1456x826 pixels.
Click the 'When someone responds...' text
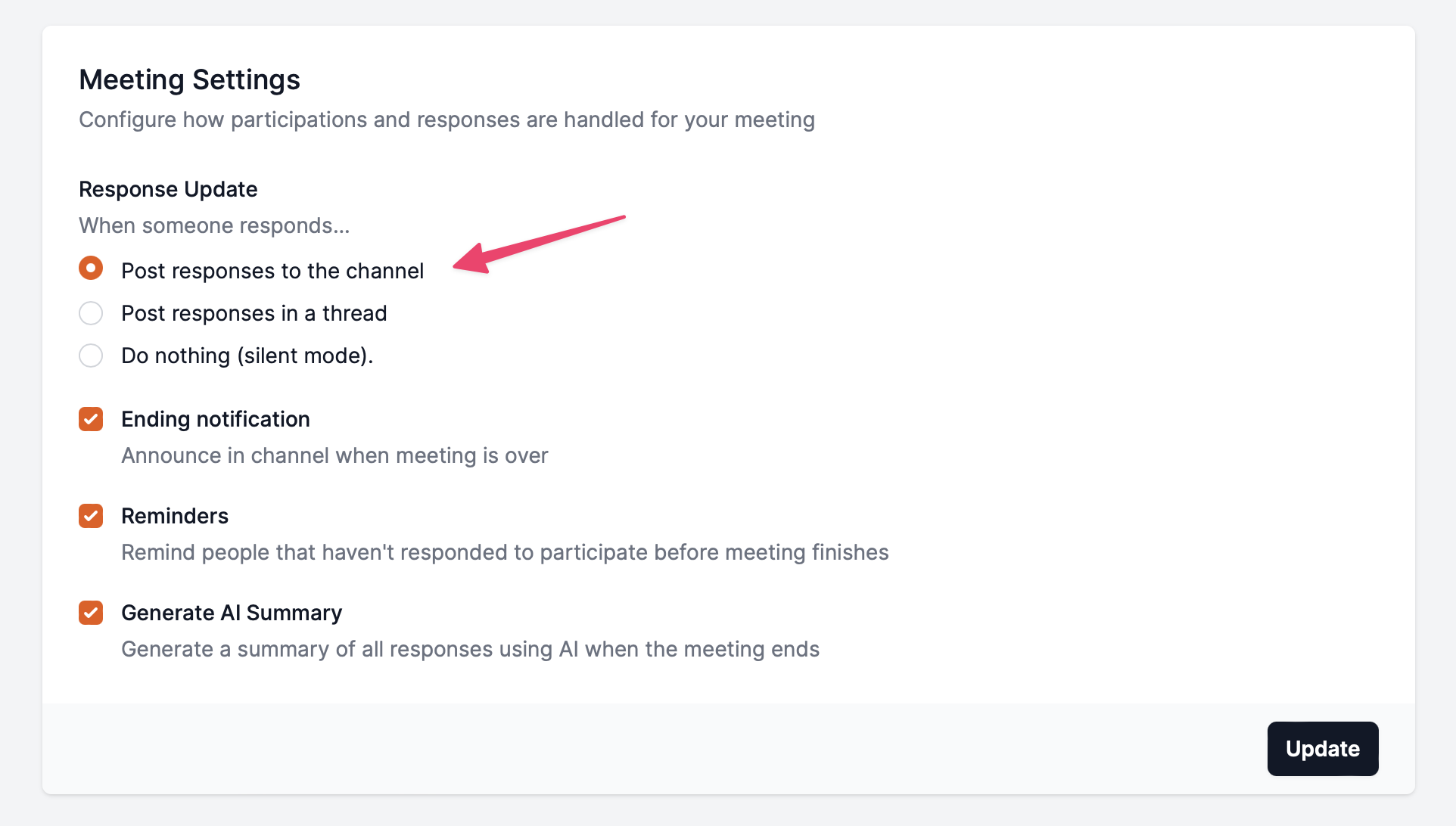(x=214, y=225)
